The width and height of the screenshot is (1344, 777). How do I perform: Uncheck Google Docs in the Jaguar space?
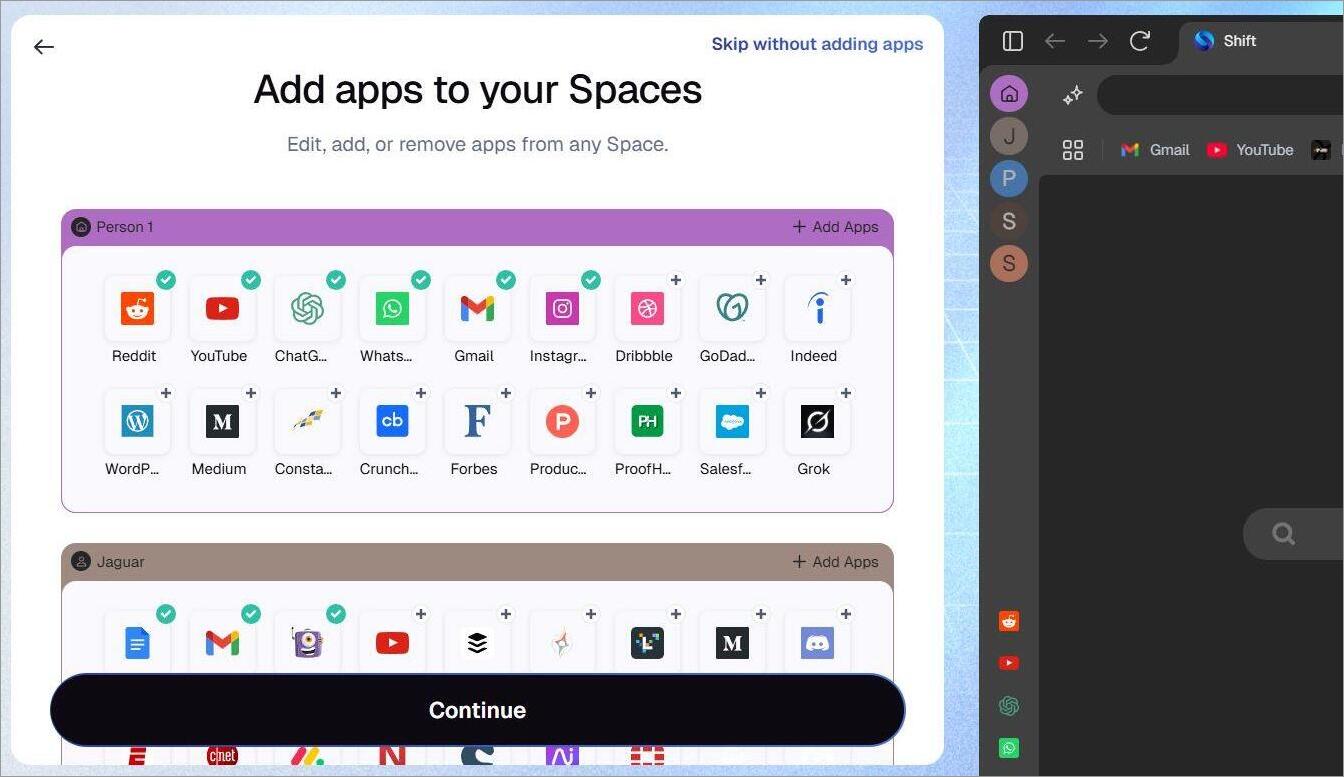point(166,614)
